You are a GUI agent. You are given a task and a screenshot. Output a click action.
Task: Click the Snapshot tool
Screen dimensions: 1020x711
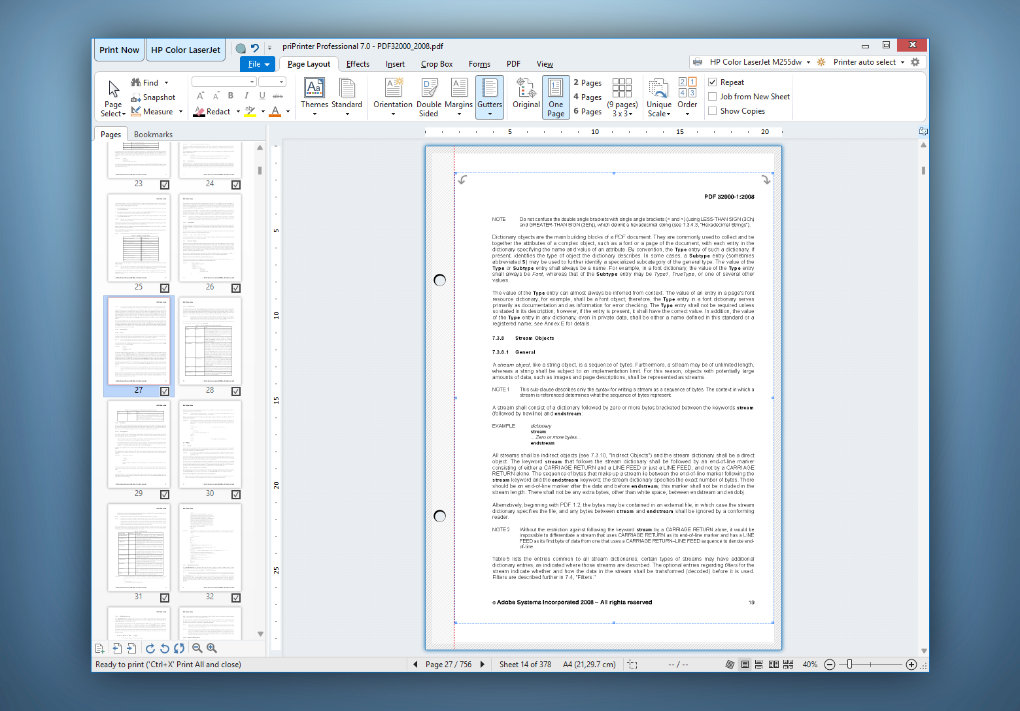(153, 98)
